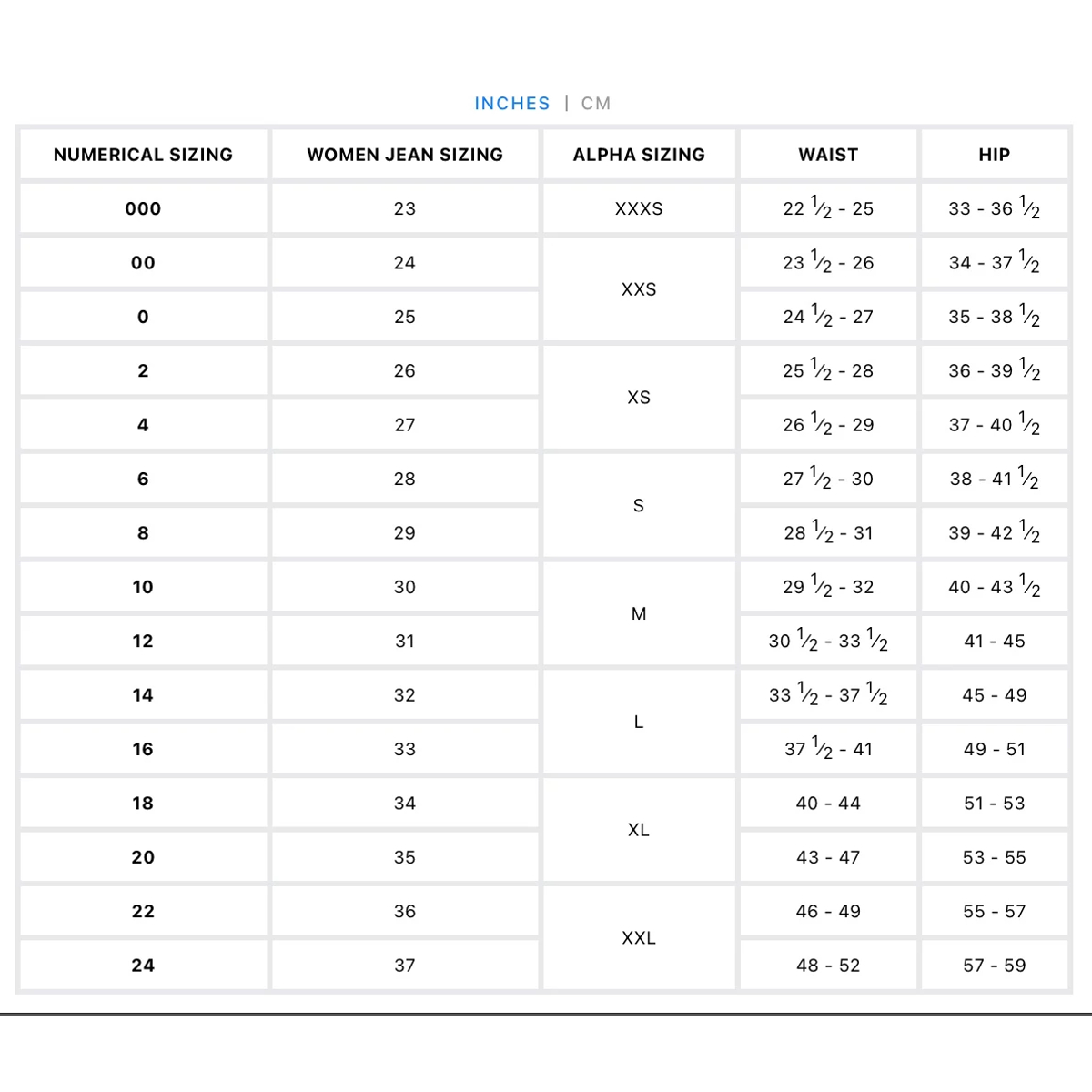This screenshot has width=1092, height=1092.
Task: Select the XXL alpha sizing cell
Action: point(639,938)
